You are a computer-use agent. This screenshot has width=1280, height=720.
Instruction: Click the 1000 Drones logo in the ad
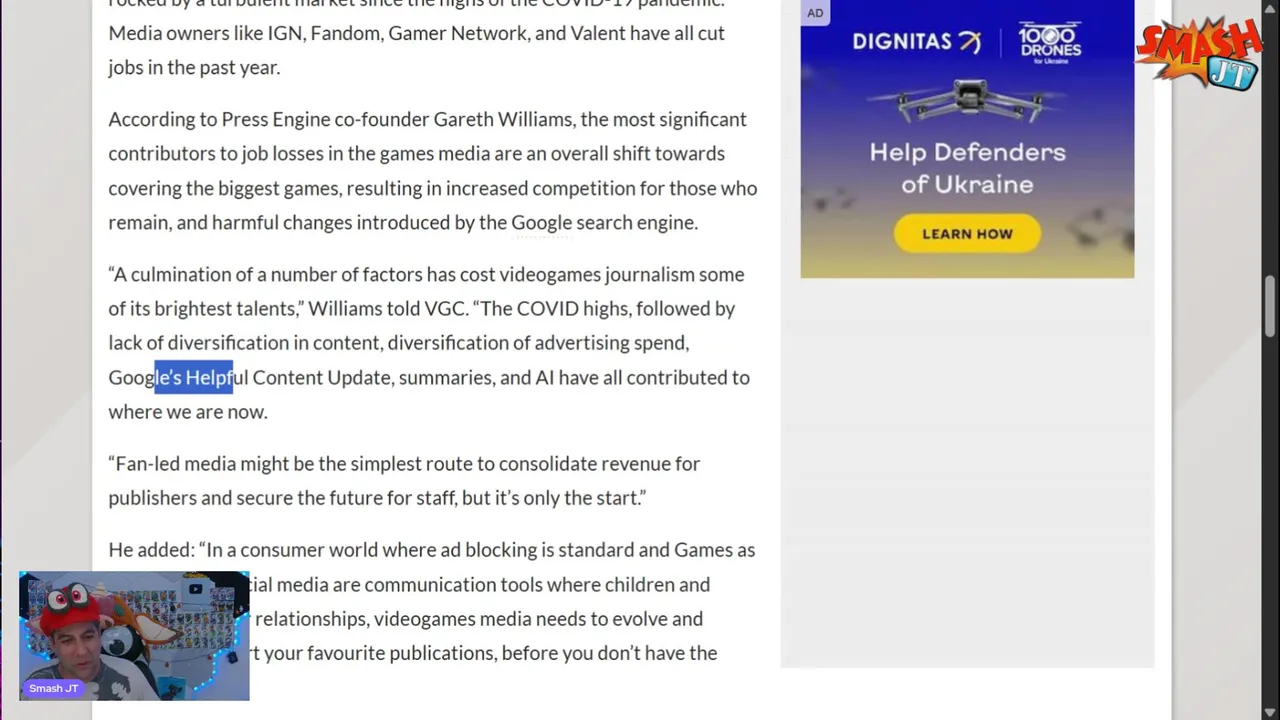[1050, 44]
